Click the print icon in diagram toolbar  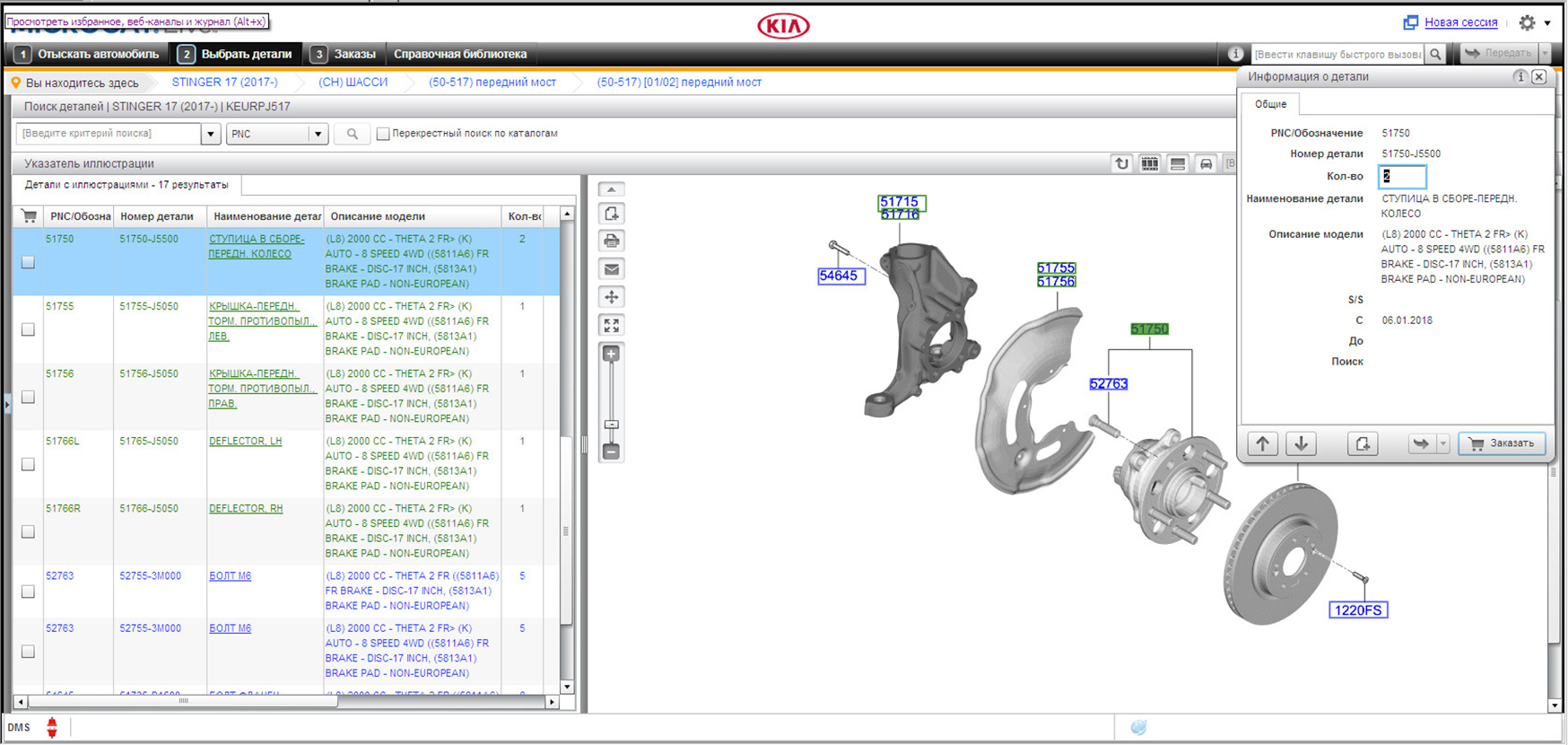point(612,241)
